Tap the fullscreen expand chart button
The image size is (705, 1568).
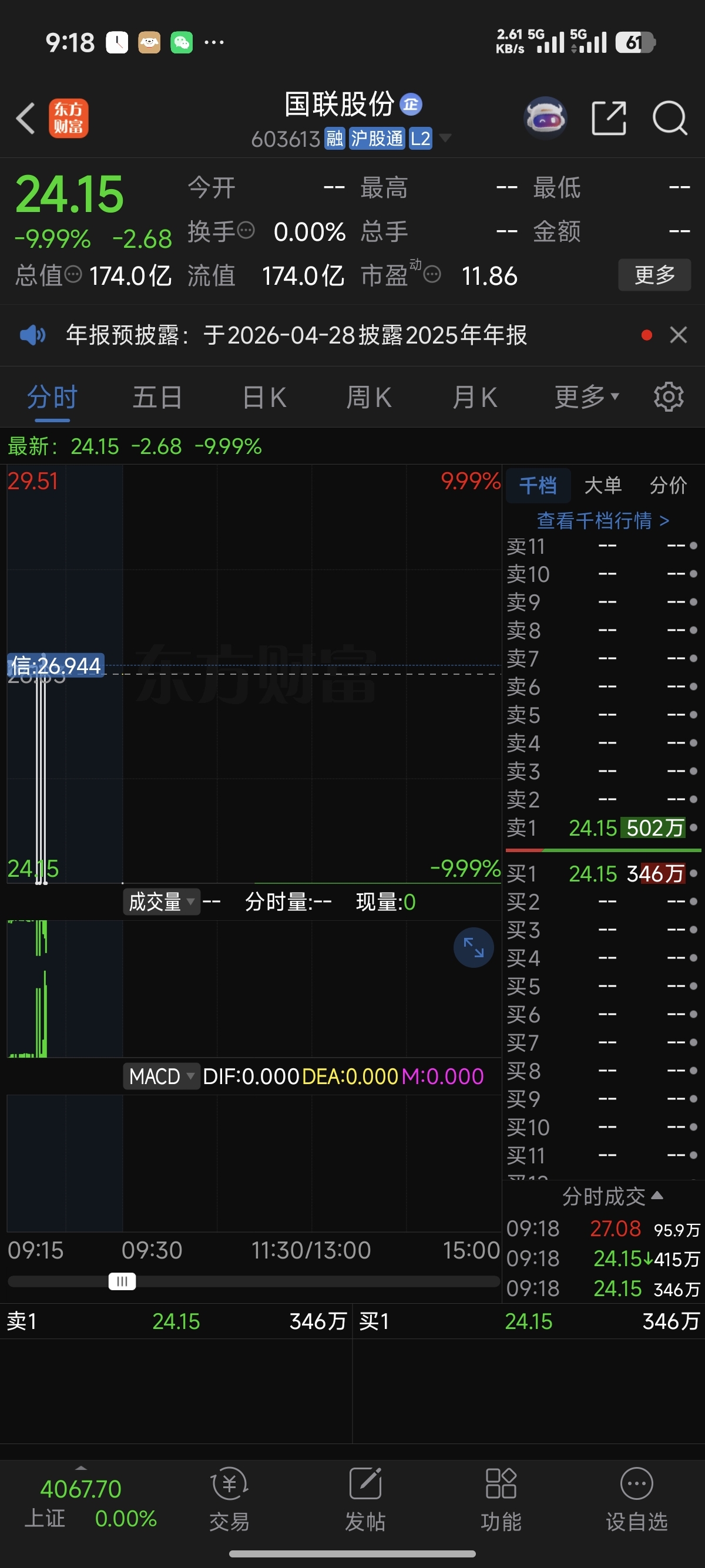474,948
